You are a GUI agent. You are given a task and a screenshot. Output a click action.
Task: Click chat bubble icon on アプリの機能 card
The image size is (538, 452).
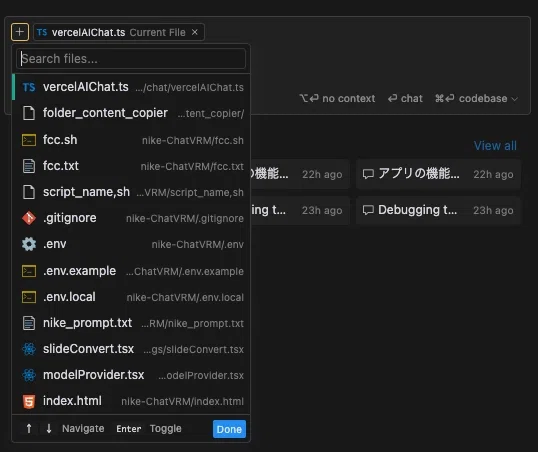[x=368, y=174]
